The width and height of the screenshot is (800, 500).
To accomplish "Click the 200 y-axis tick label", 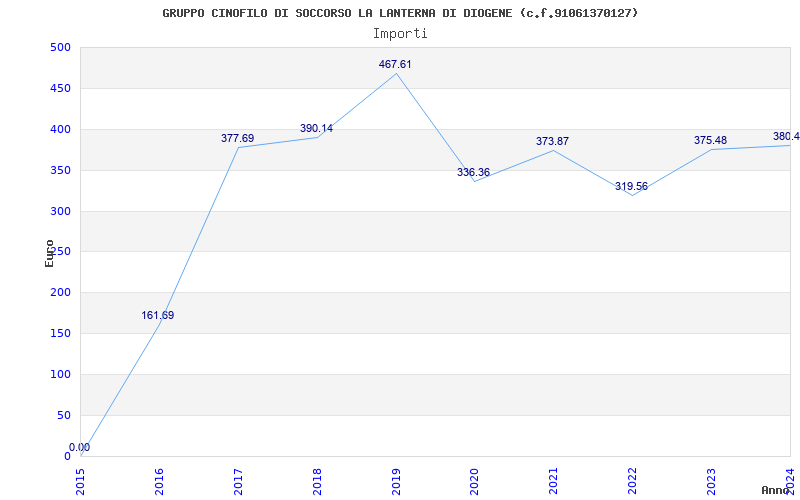I will click(60, 292).
